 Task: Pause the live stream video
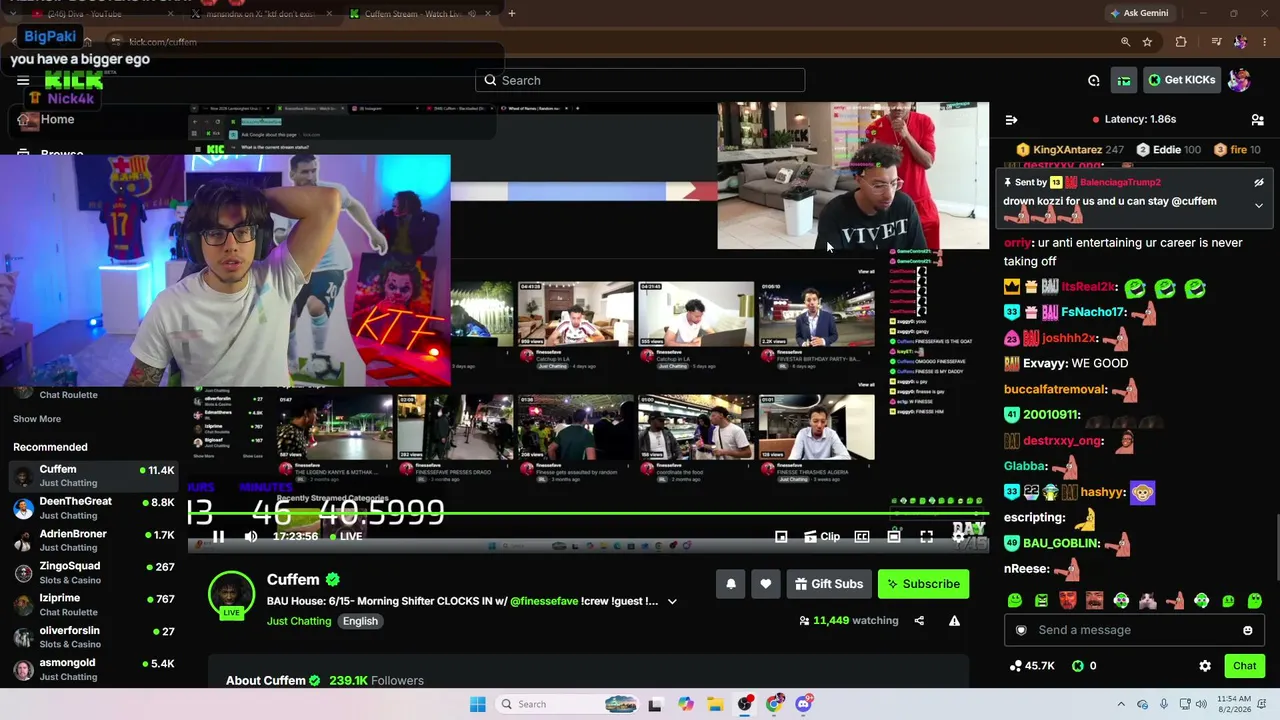click(218, 537)
